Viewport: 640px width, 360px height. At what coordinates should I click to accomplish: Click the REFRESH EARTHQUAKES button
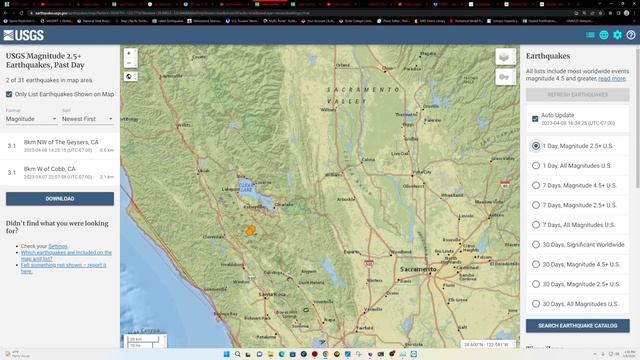[x=577, y=95]
